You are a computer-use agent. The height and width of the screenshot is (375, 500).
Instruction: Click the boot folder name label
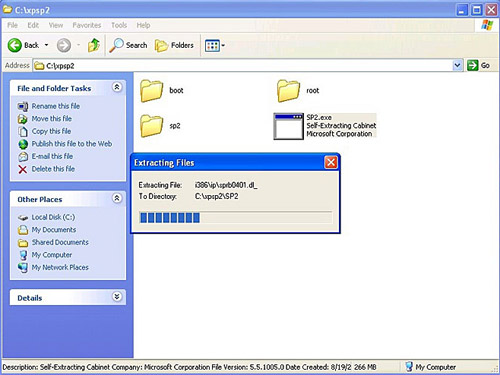tap(176, 91)
